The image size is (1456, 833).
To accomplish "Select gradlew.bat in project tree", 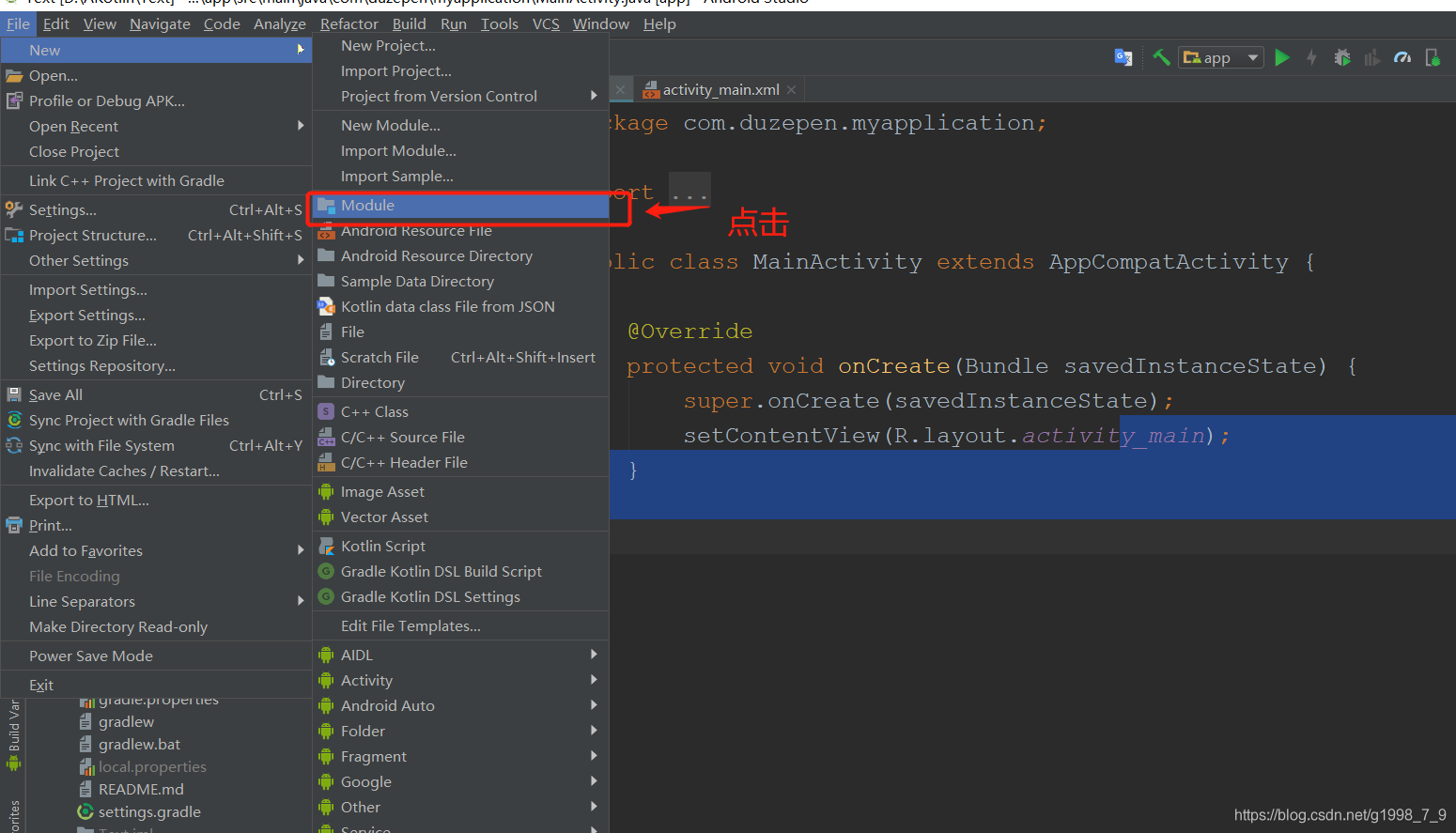I will click(x=139, y=745).
